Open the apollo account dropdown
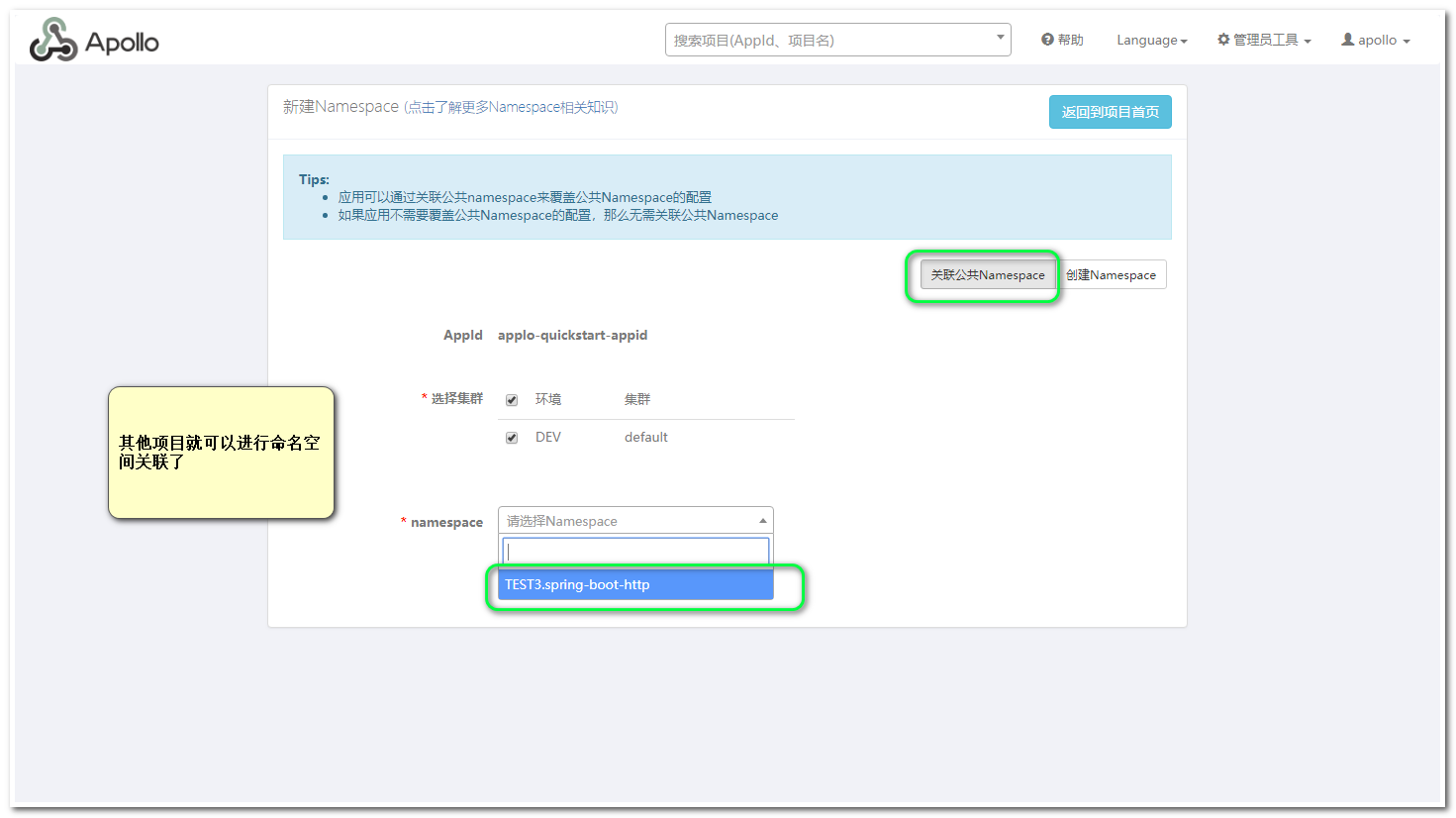 click(1375, 40)
